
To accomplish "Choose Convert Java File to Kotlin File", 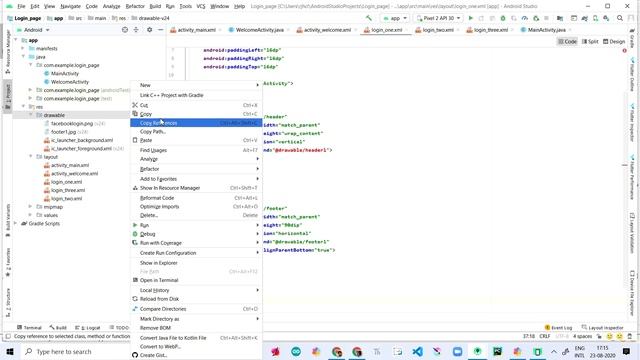I will click(x=196, y=338).
